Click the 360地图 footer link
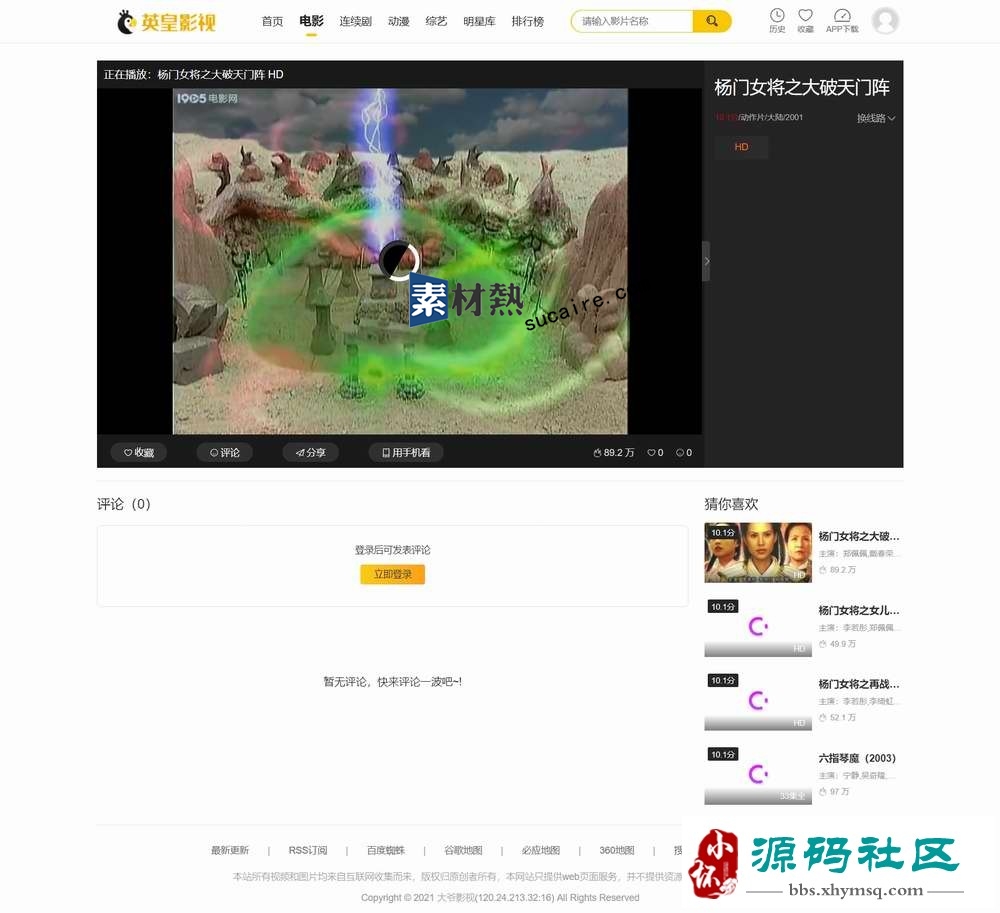 click(617, 851)
